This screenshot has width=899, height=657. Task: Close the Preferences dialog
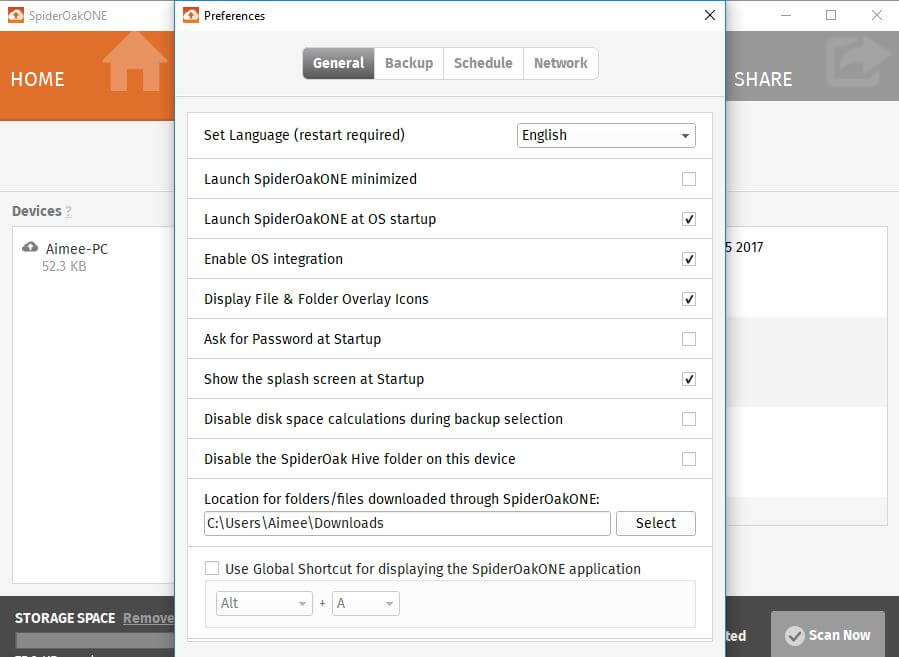(710, 15)
